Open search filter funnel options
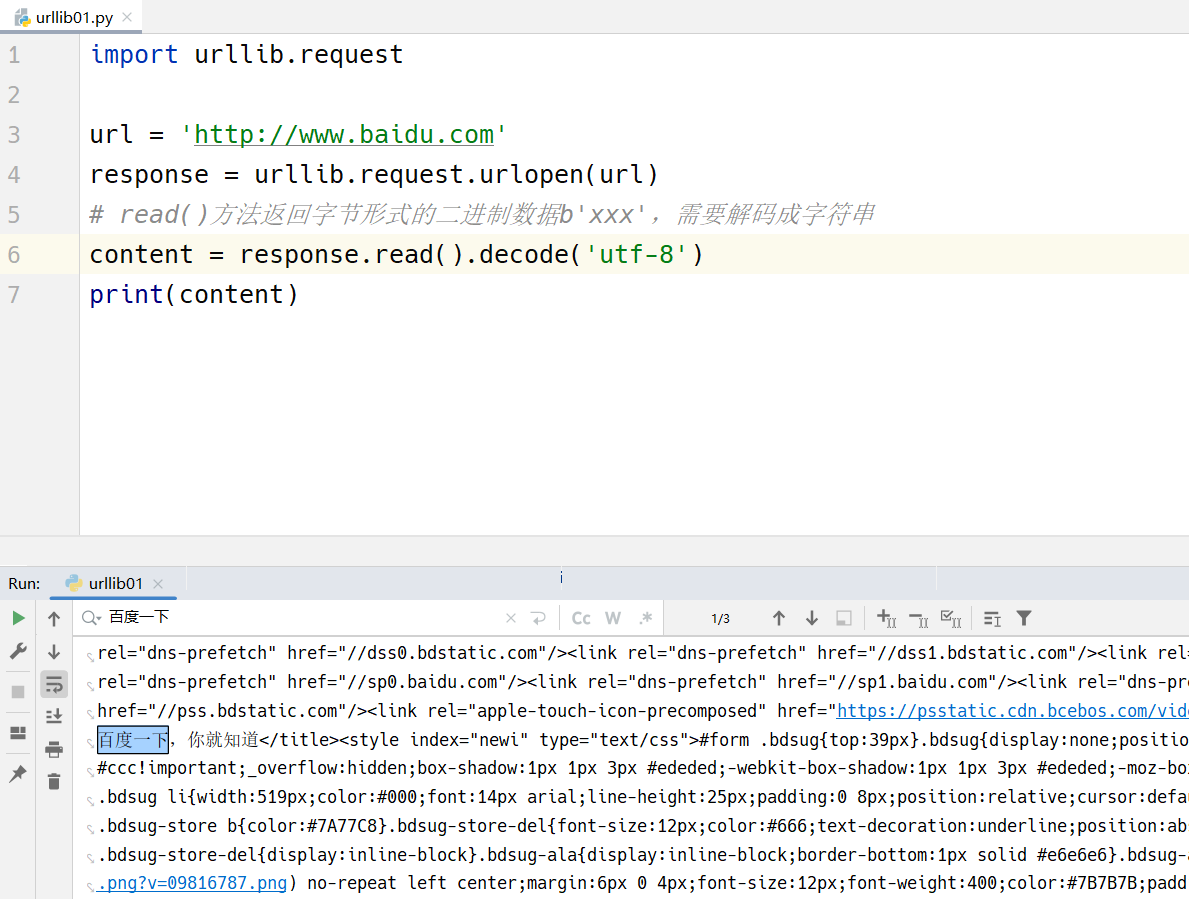 1024,619
